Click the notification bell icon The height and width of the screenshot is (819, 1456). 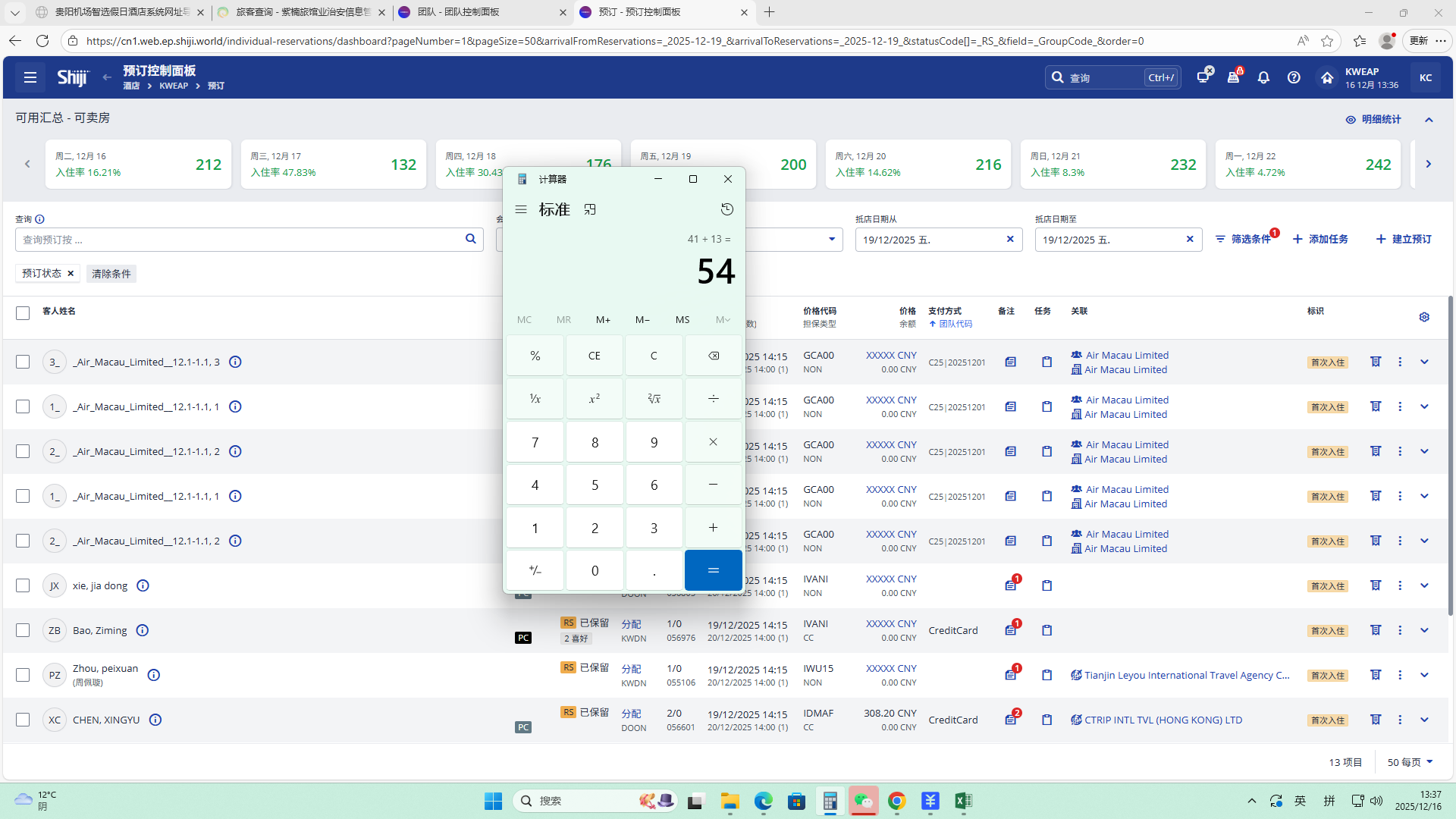pyautogui.click(x=1263, y=77)
